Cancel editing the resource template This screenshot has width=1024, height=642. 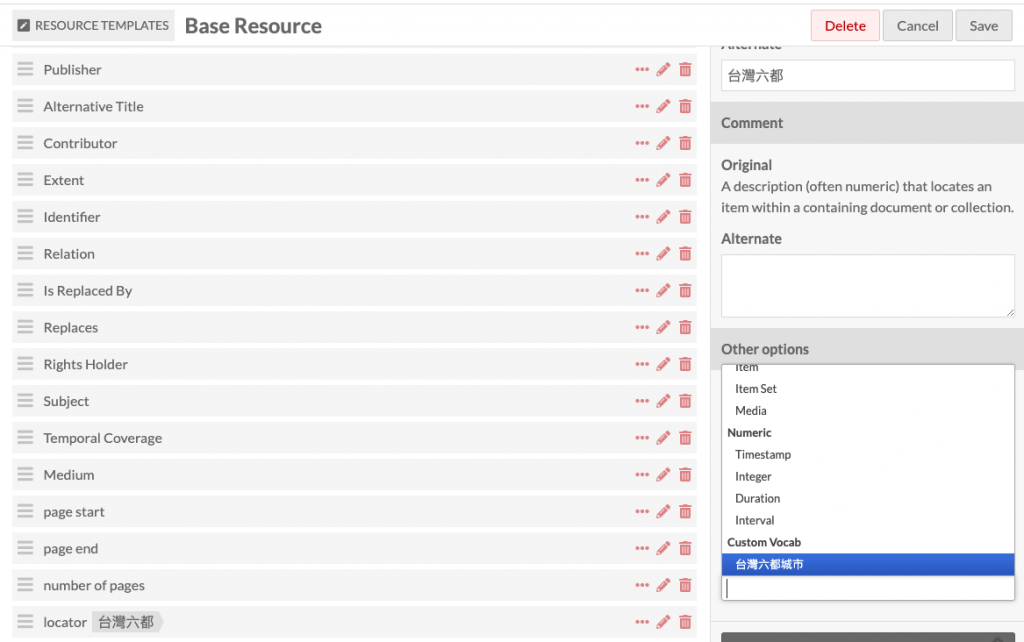click(916, 26)
